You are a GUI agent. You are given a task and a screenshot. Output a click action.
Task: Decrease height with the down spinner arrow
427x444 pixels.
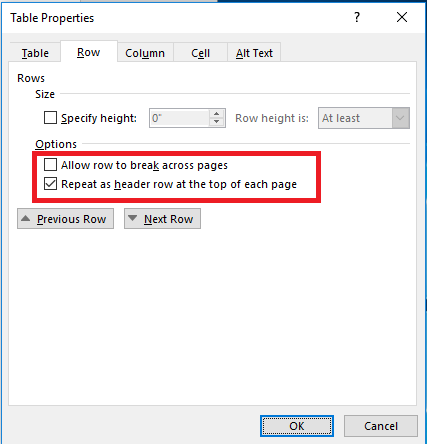tap(217, 122)
